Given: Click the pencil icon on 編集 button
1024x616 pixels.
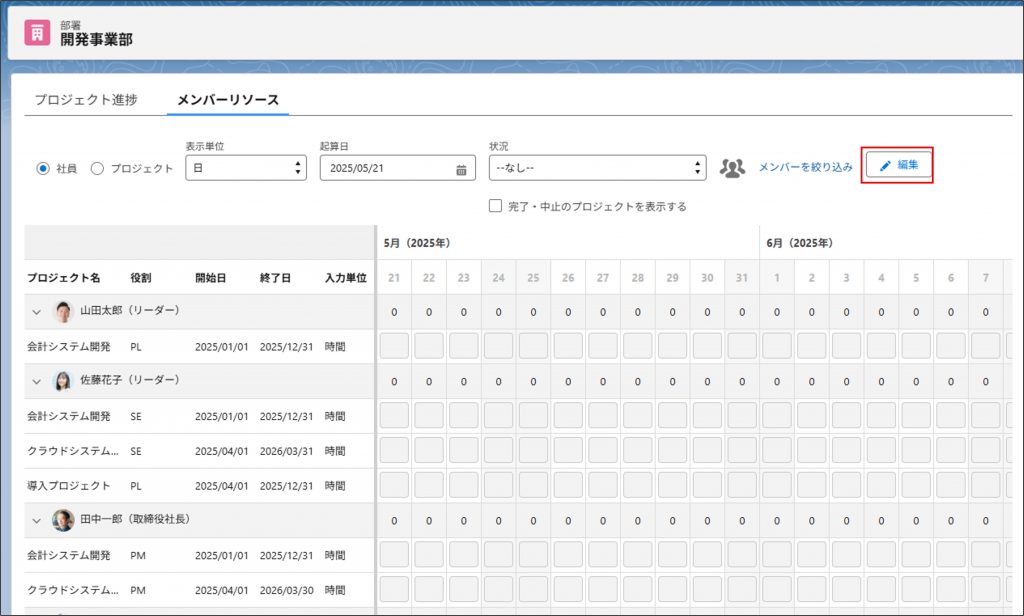Looking at the screenshot, I should pos(884,166).
